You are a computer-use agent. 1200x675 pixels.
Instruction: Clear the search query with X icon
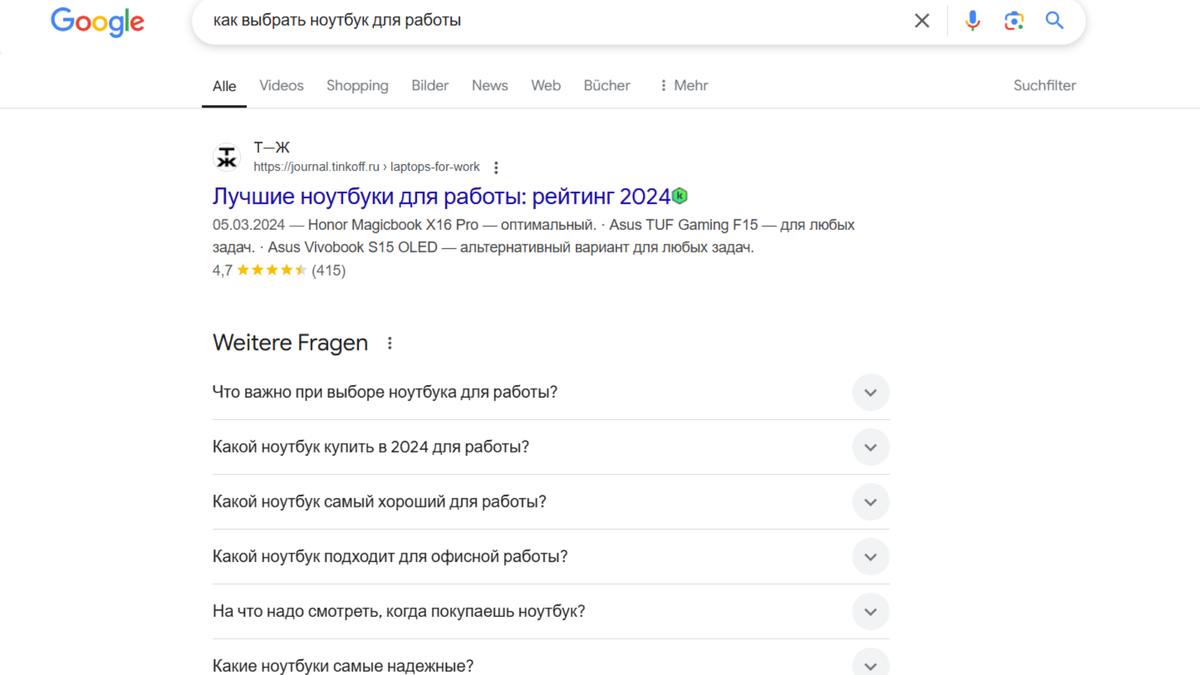922,20
